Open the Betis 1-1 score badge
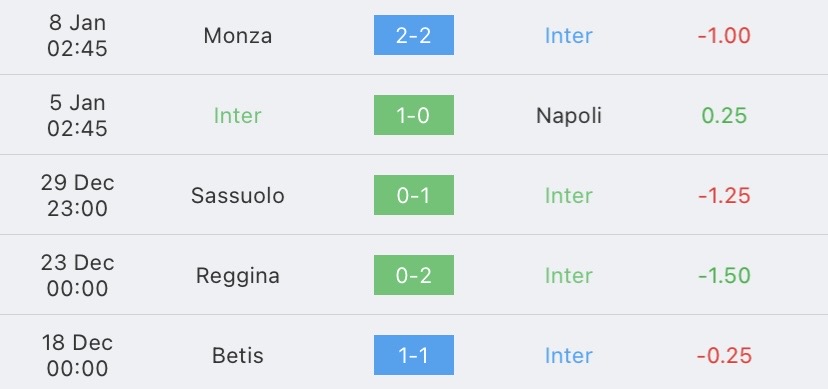This screenshot has height=389, width=828. pyautogui.click(x=413, y=355)
